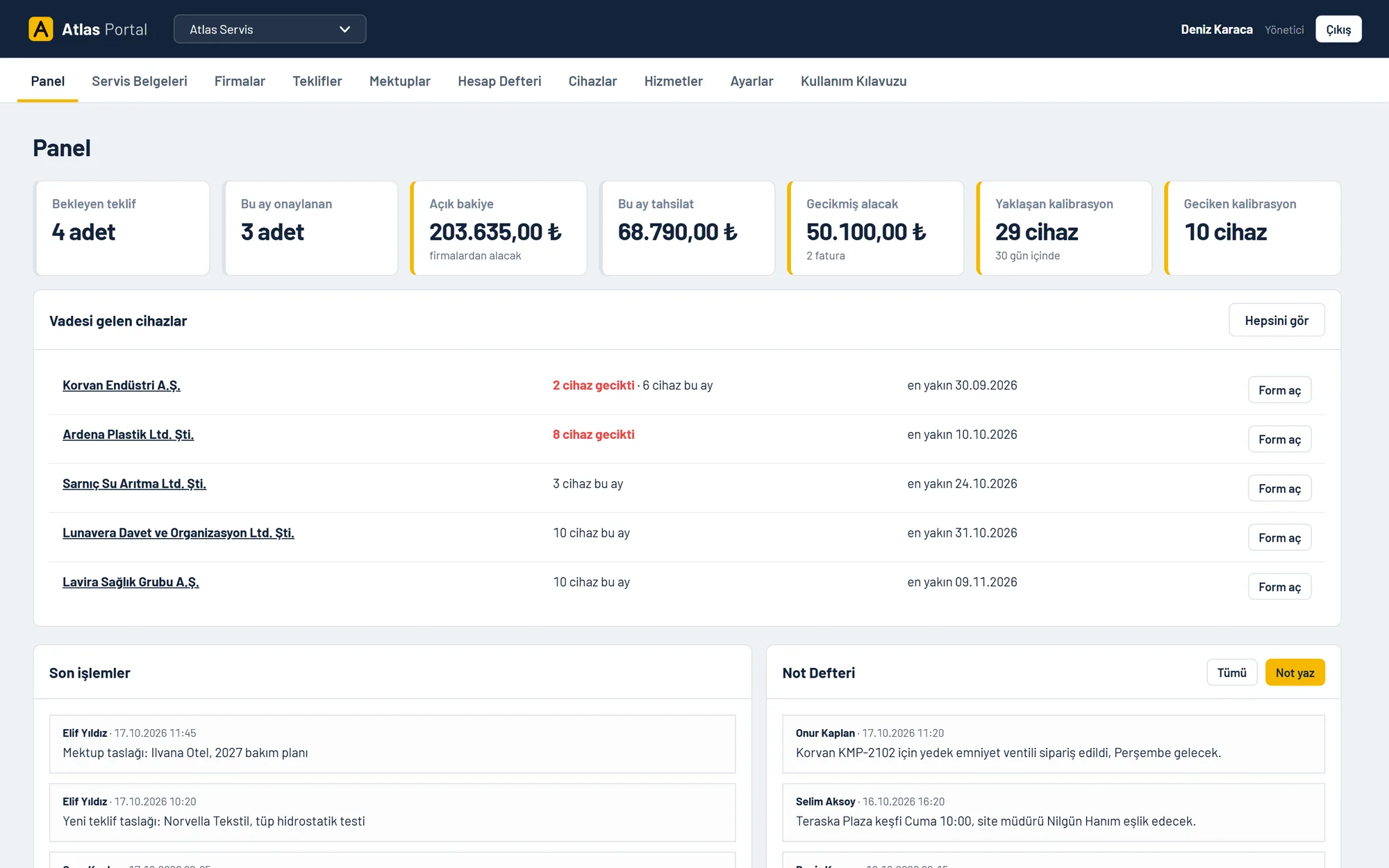Click the Bekleyen teklif card
The image size is (1389, 868).
pos(122,228)
